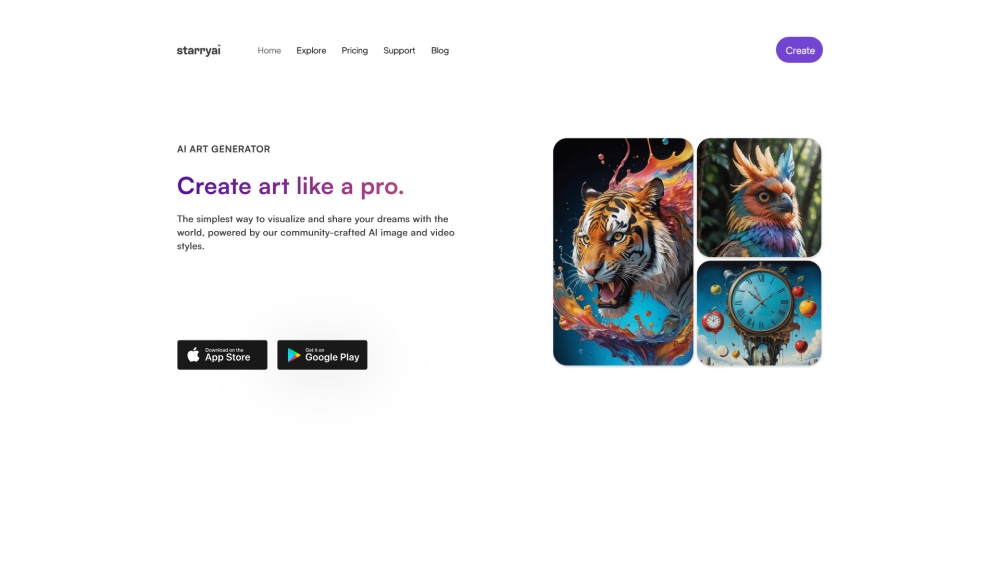Click the 'AI ART GENERATOR' label

(x=223, y=149)
